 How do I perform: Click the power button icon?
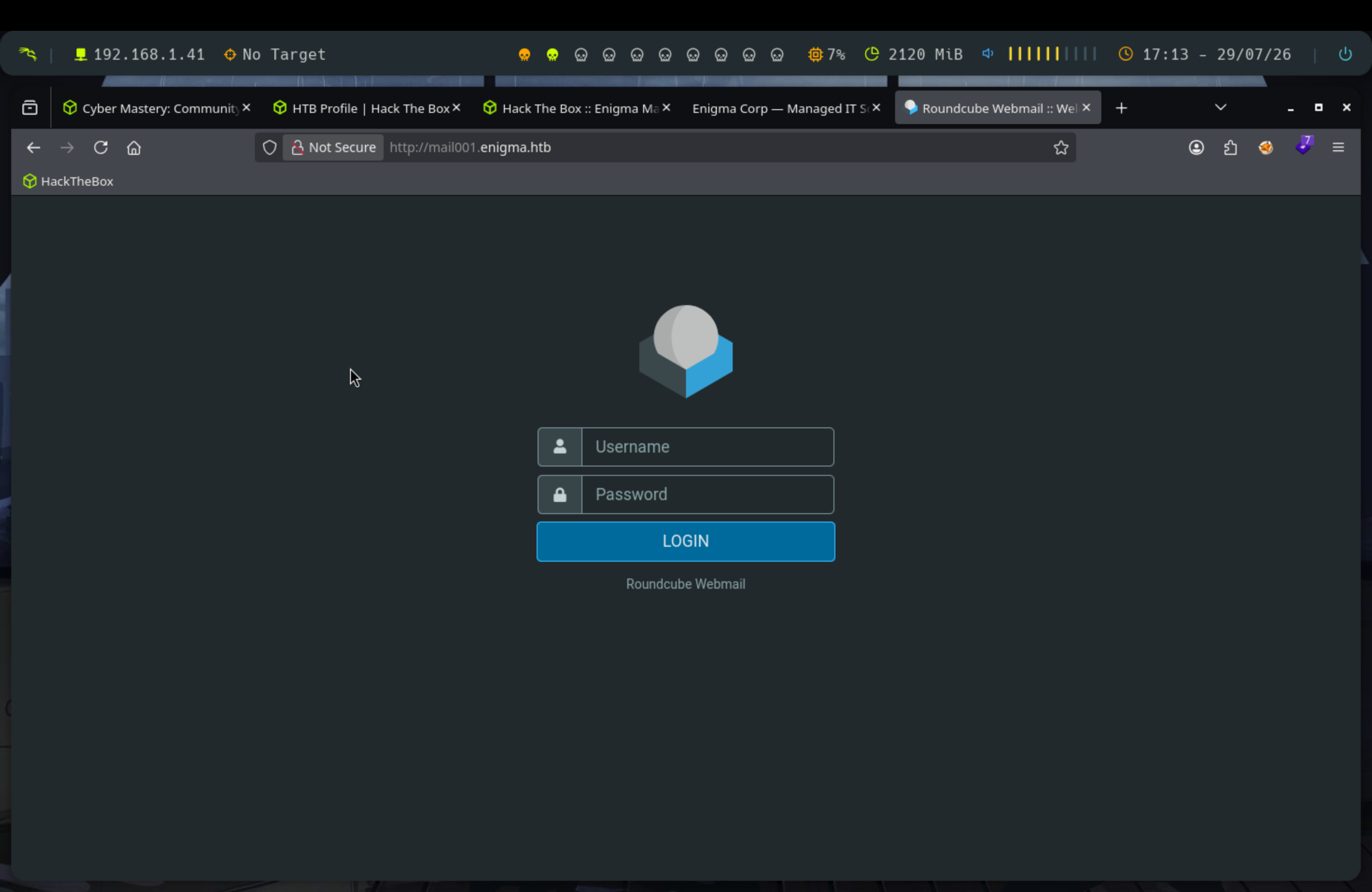(1345, 54)
